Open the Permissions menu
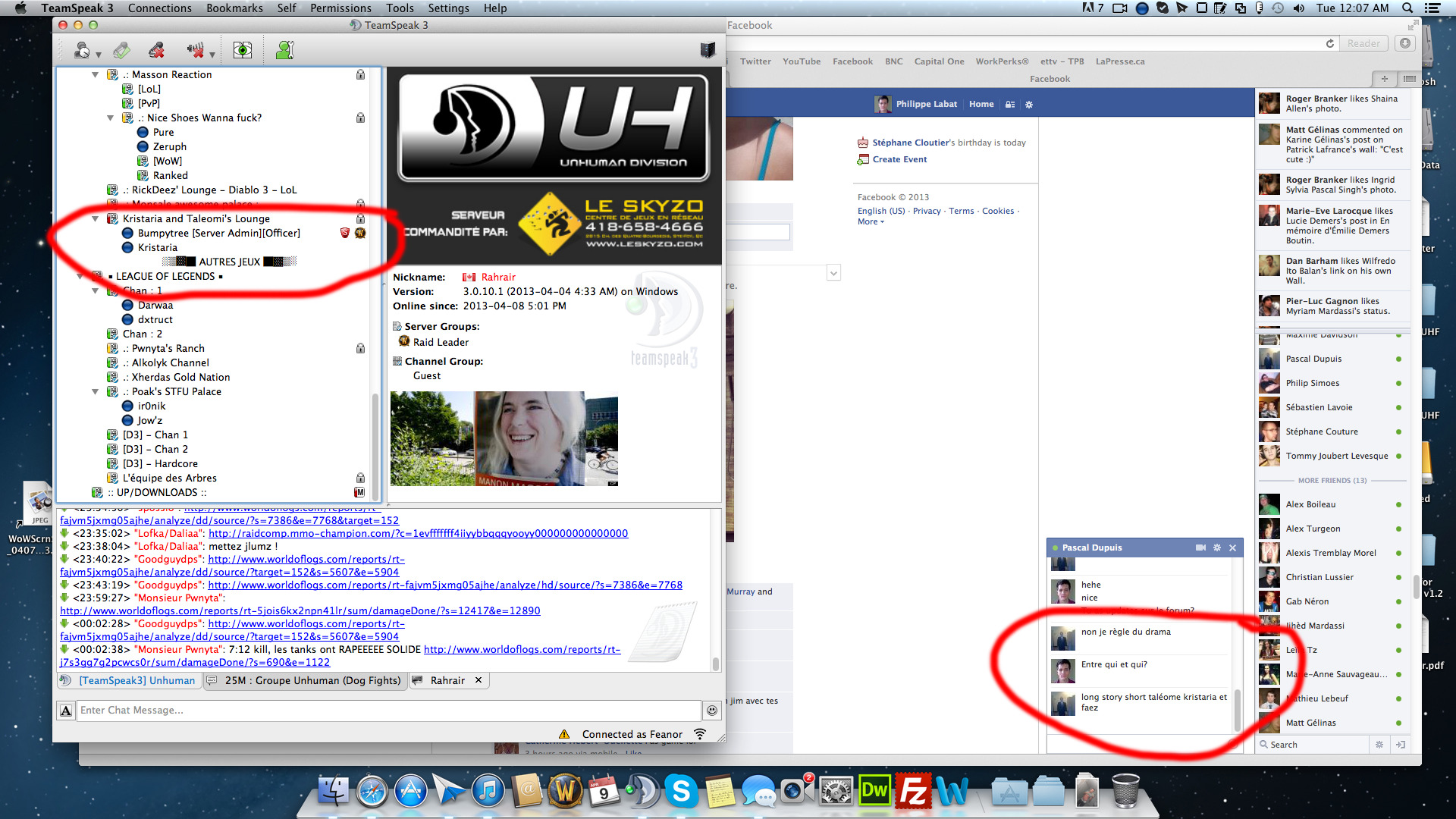The width and height of the screenshot is (1456, 819). coord(340,8)
